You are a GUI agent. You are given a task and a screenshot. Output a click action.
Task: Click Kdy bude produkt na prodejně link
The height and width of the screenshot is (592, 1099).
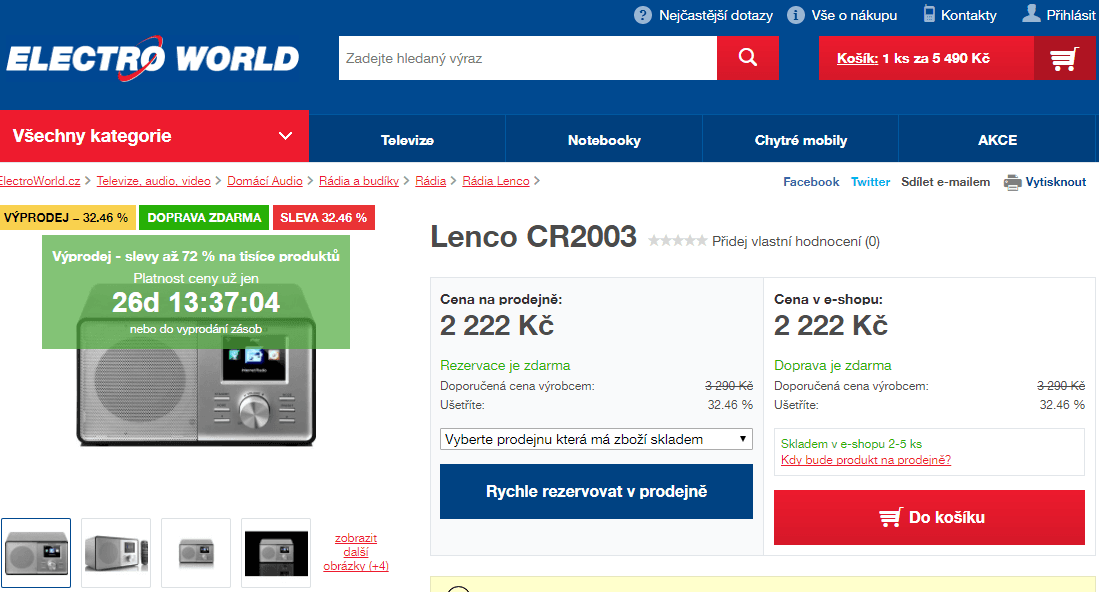coord(866,460)
